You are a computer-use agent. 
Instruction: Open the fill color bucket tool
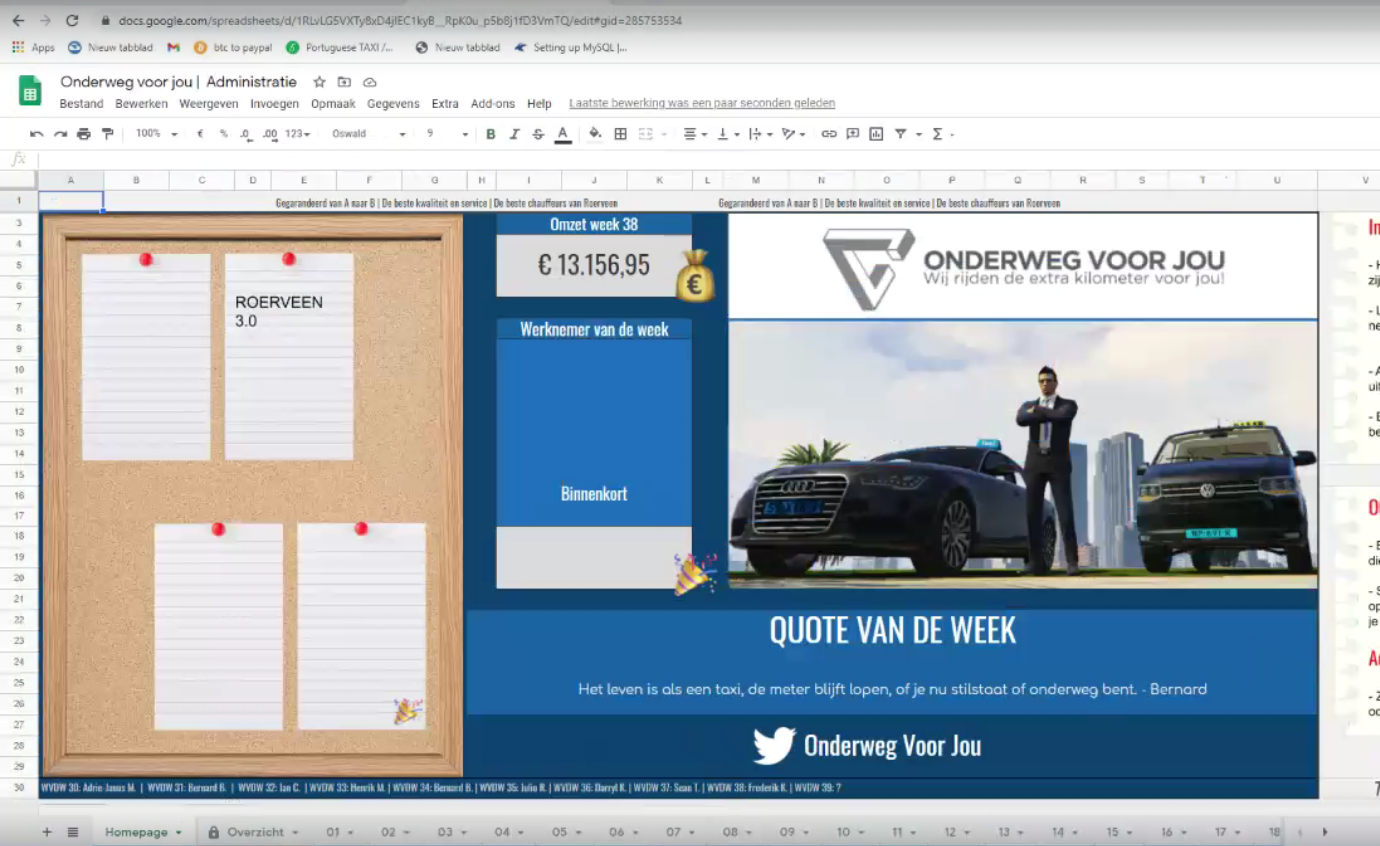coord(595,134)
